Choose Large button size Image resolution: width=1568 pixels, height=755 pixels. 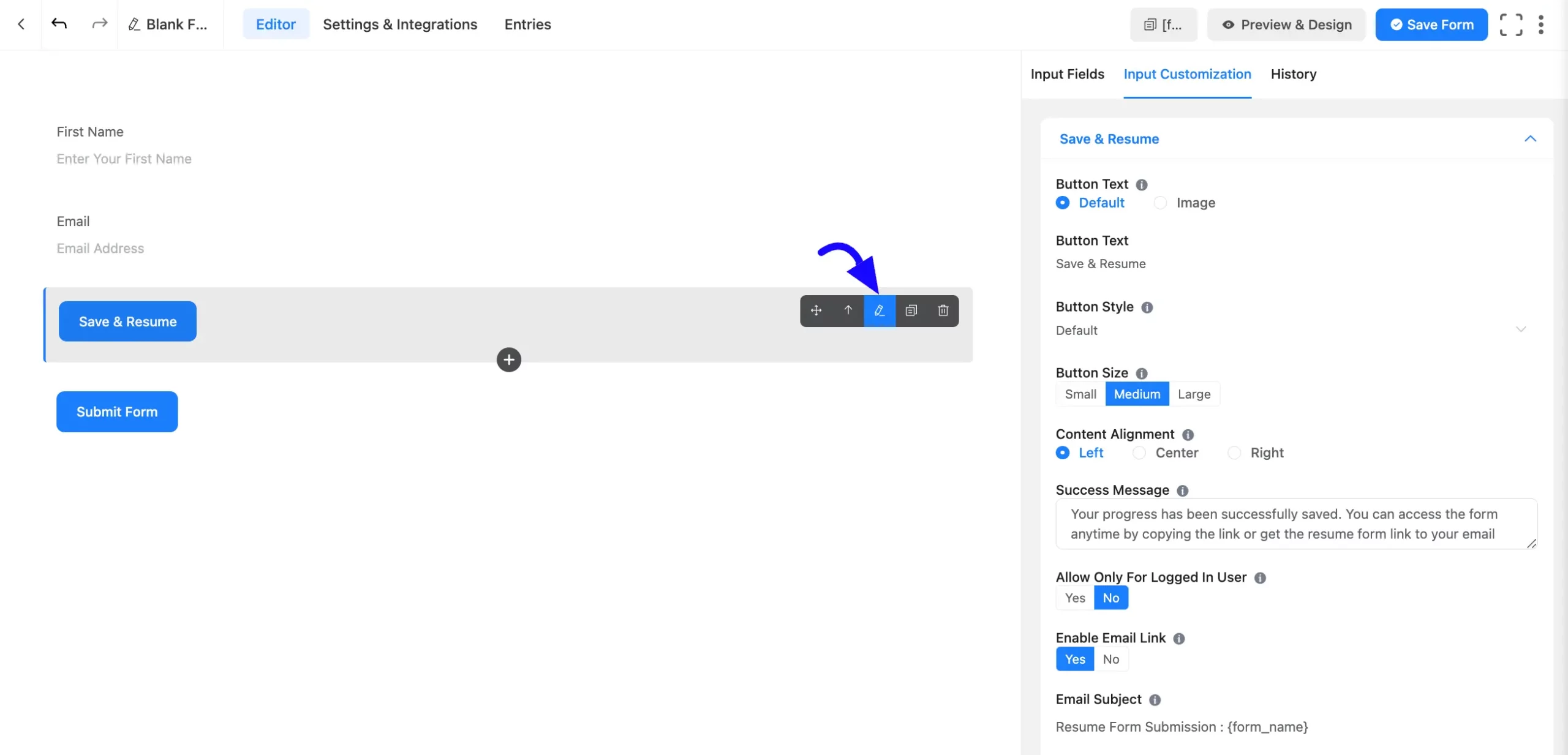(1194, 394)
